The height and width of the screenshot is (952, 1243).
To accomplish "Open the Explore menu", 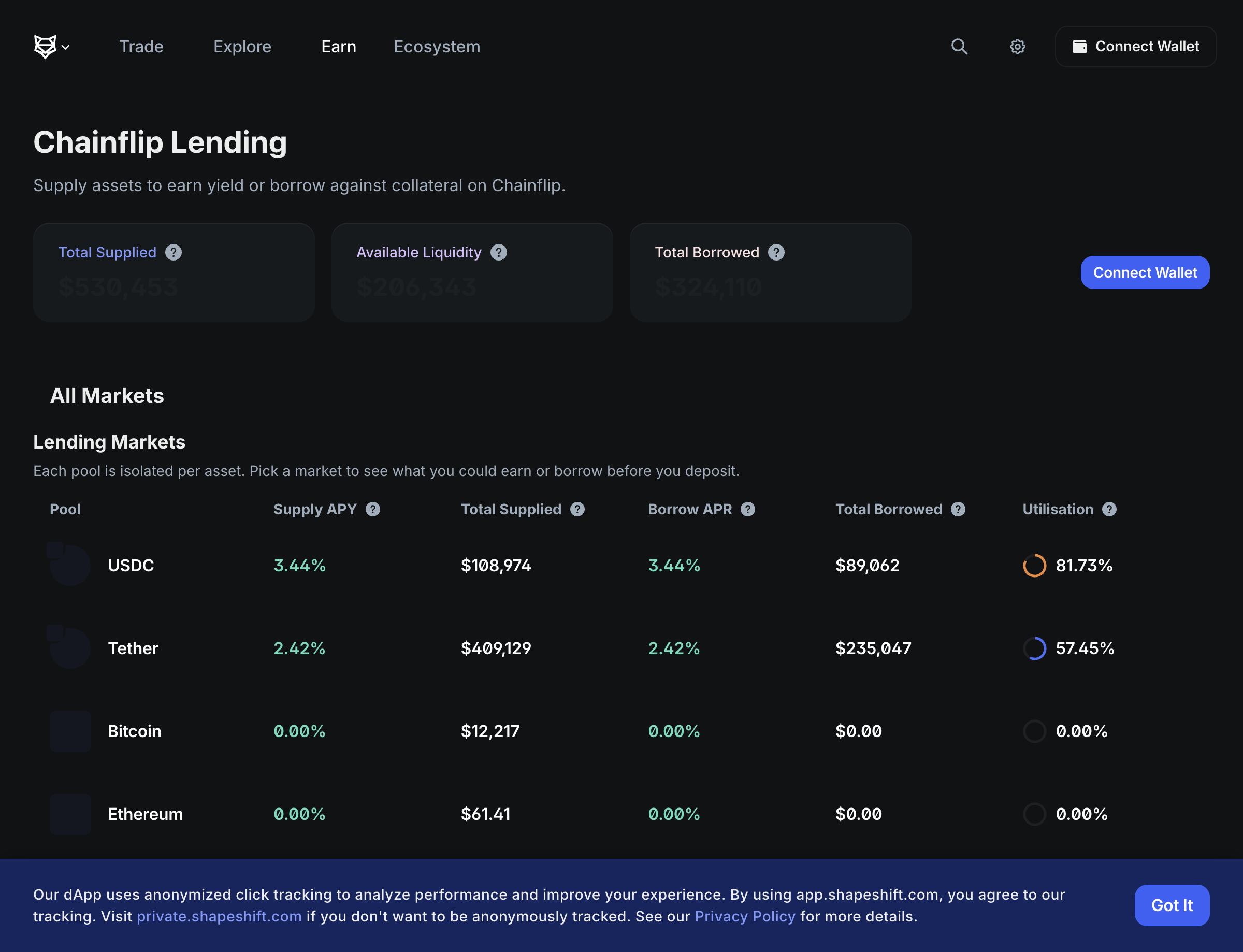I will (x=242, y=47).
